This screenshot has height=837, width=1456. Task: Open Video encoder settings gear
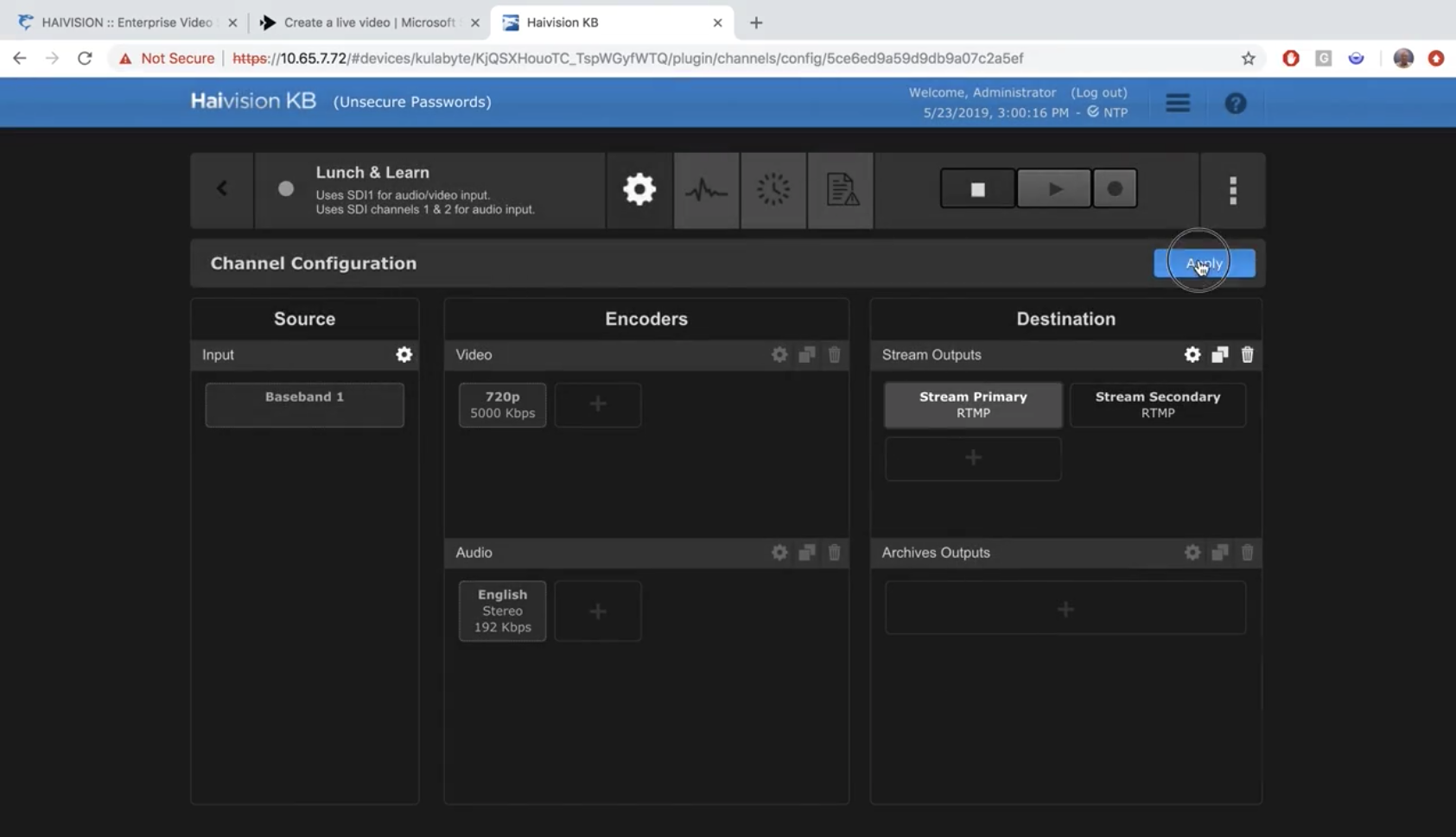coord(779,355)
